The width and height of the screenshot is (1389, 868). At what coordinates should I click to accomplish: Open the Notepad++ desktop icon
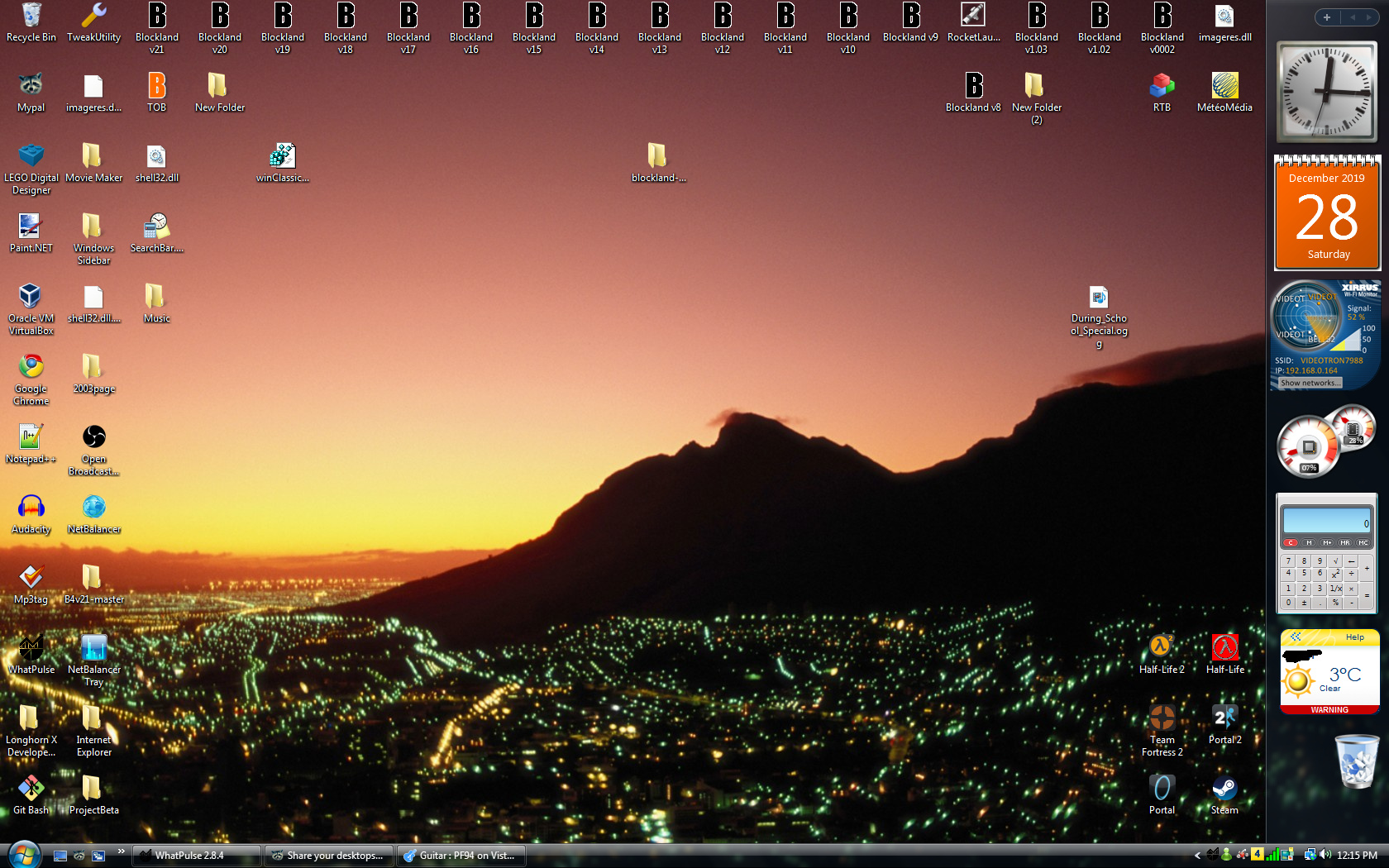[x=31, y=443]
